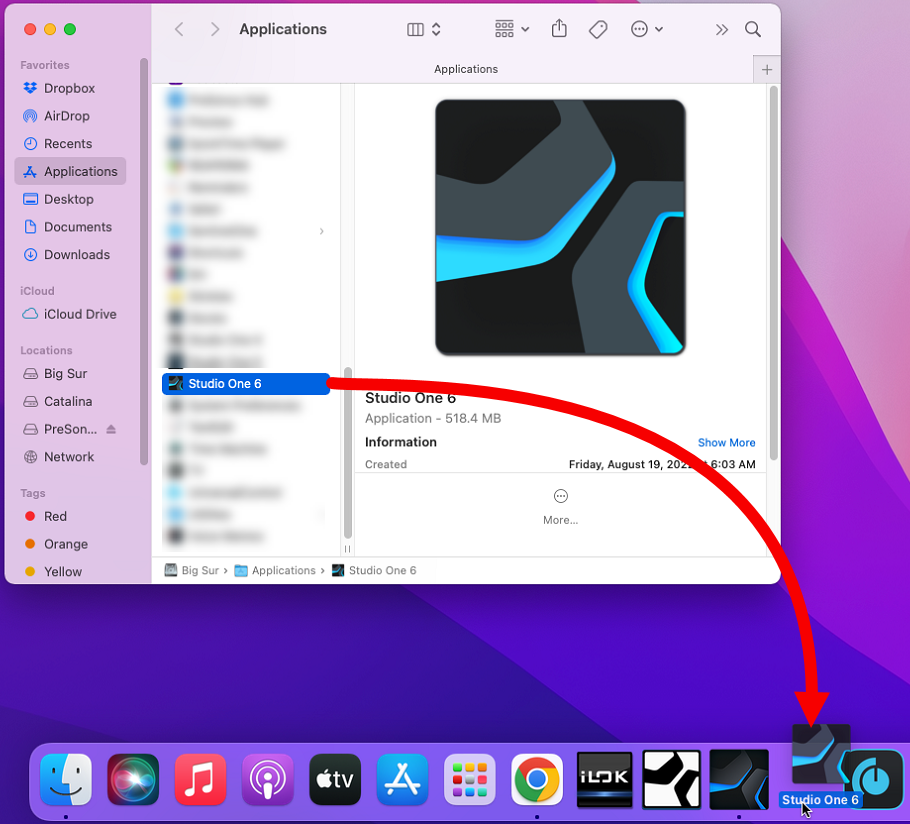Eject the PreSon... volume
The image size is (910, 824).
point(111,429)
